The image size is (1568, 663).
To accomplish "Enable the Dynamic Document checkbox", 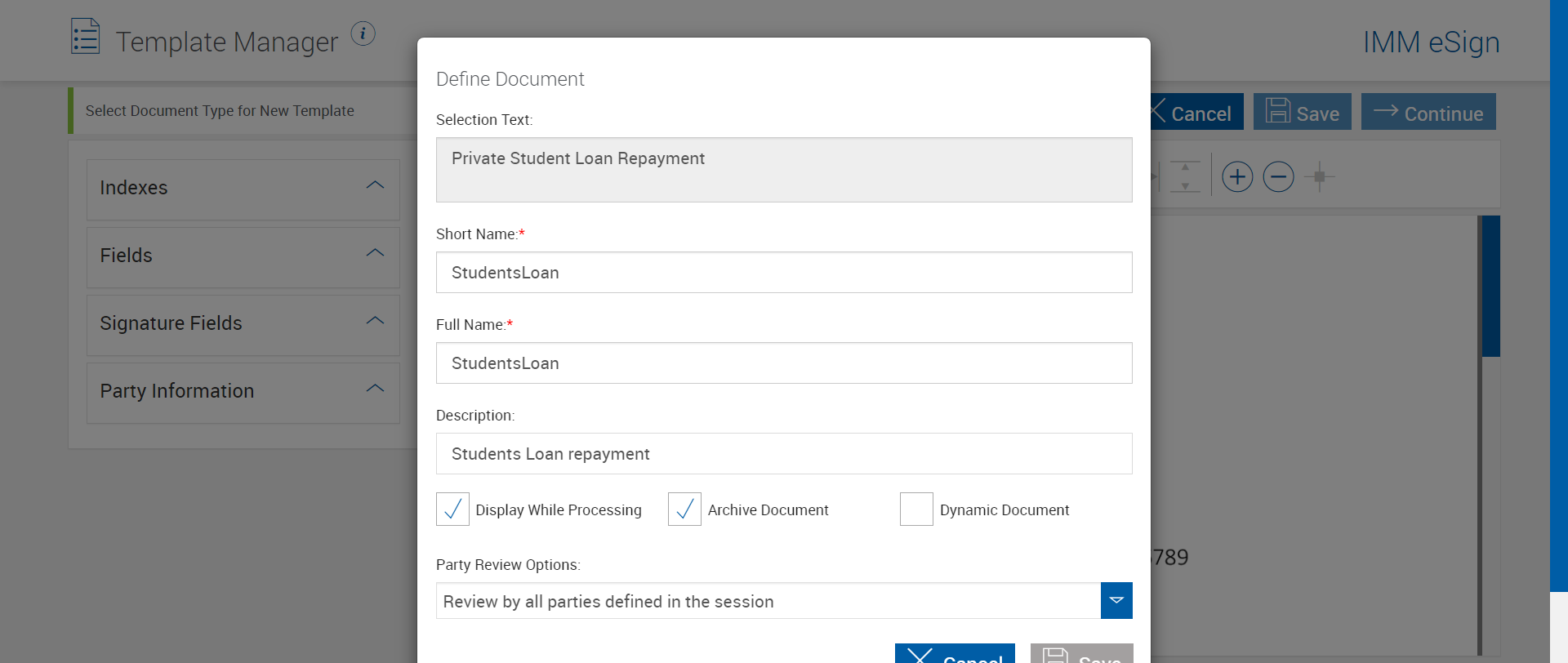I will (916, 509).
